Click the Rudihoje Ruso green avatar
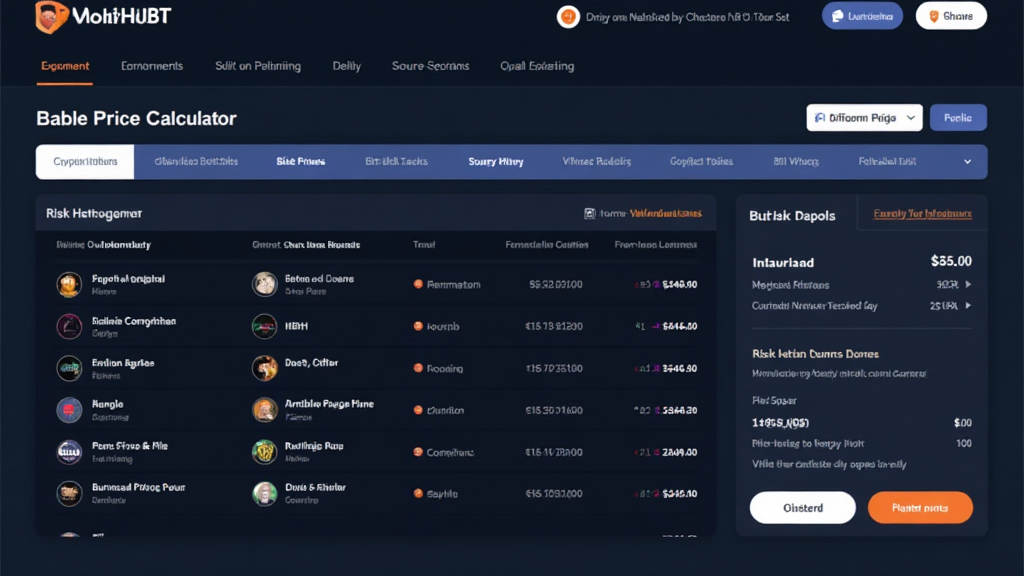Viewport: 1024px width, 576px height. pyautogui.click(x=264, y=452)
